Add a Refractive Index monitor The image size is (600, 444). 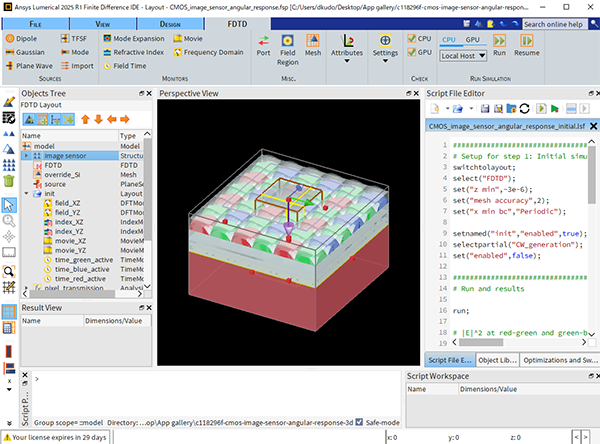pyautogui.click(x=134, y=52)
